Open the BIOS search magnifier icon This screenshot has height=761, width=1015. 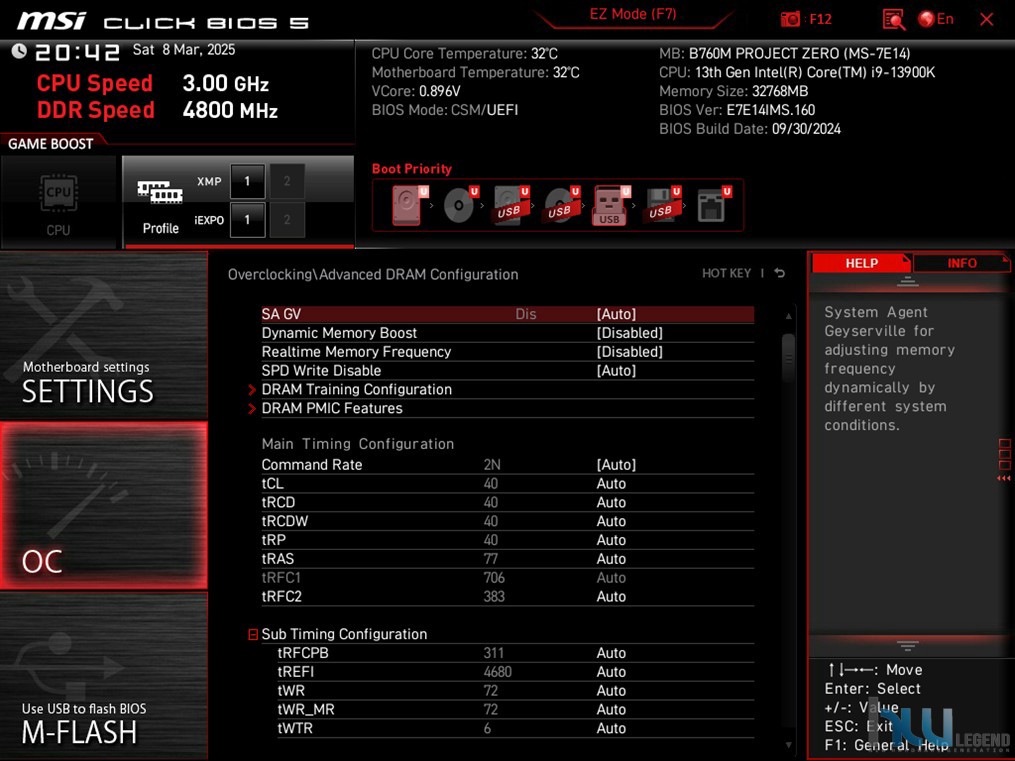(x=893, y=19)
